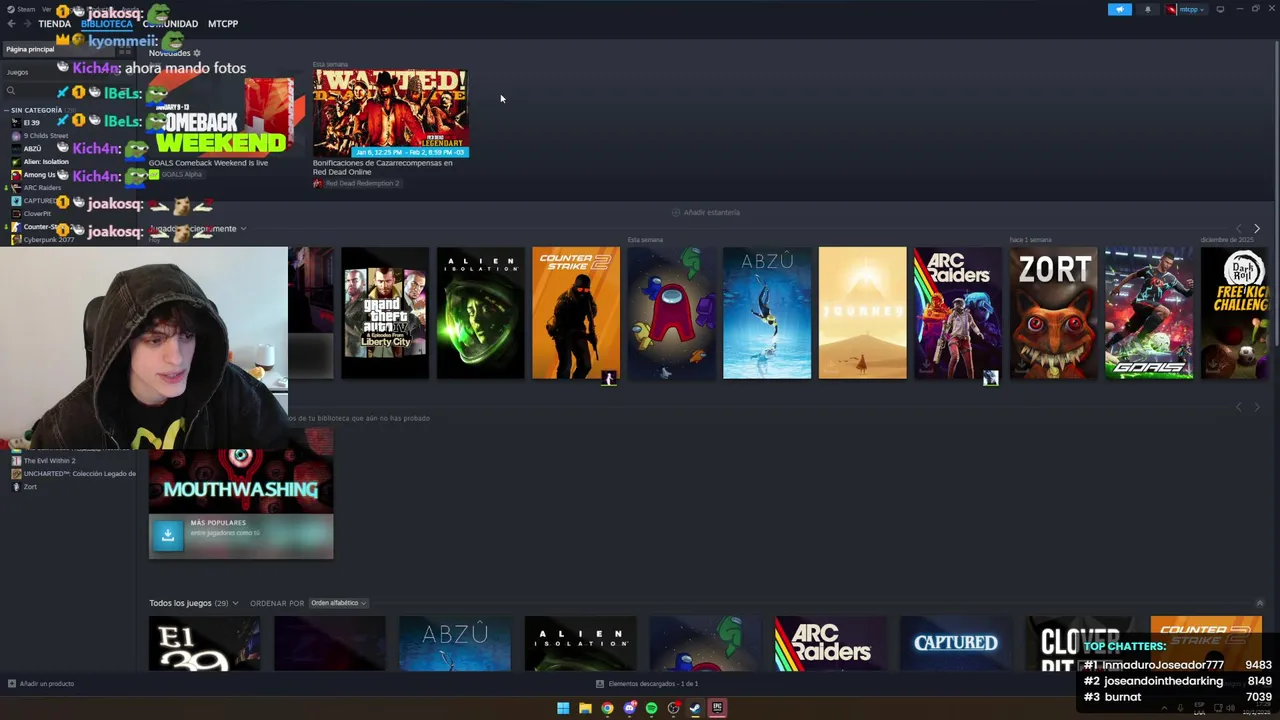Open the Free Kick Challenge cover

1234,313
